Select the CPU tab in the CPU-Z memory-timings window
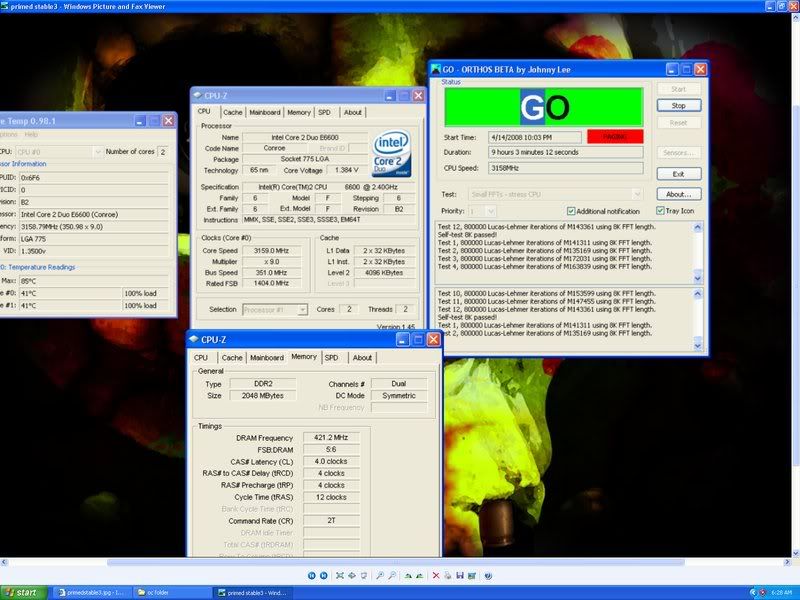This screenshot has width=800, height=600. pos(201,358)
